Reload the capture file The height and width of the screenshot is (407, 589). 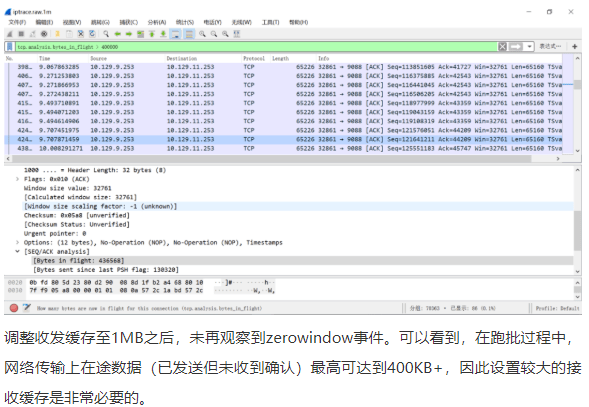point(92,34)
